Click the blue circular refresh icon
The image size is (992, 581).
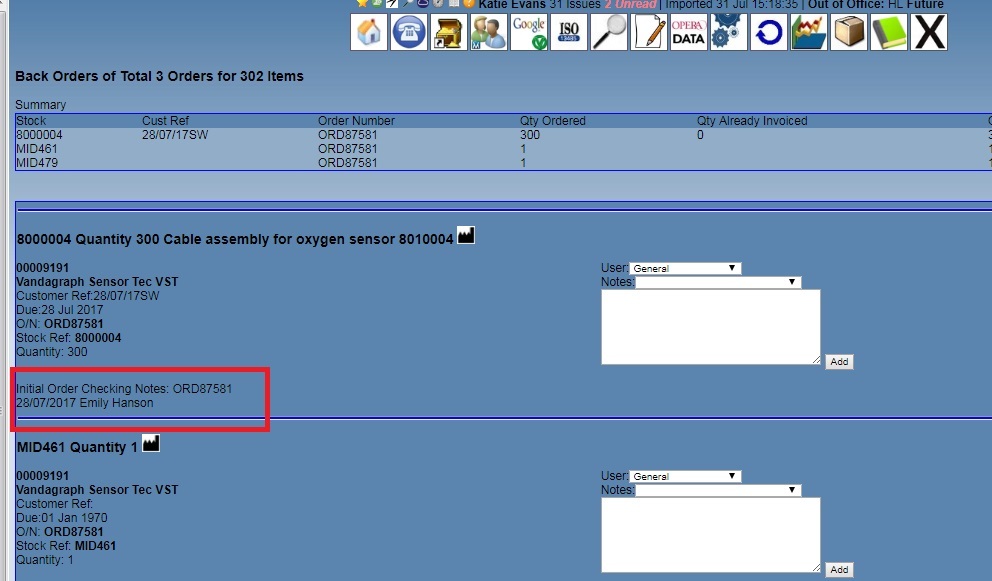point(768,32)
